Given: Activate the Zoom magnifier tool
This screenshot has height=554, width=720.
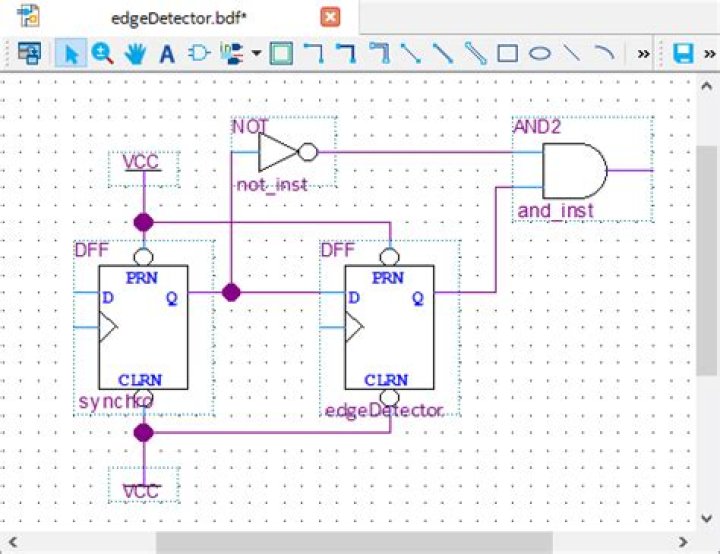Looking at the screenshot, I should tap(102, 53).
